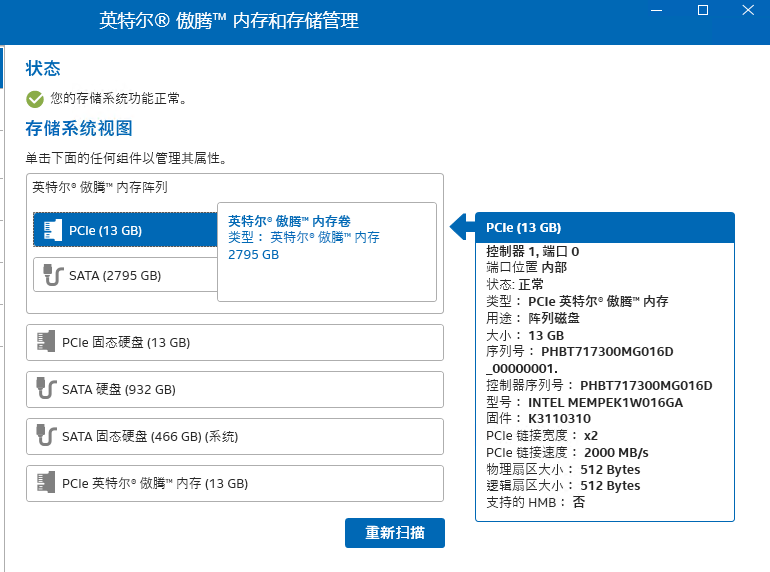Viewport: 770px width, 572px height.
Task: Minimize the Optane memory management window
Action: (x=657, y=10)
